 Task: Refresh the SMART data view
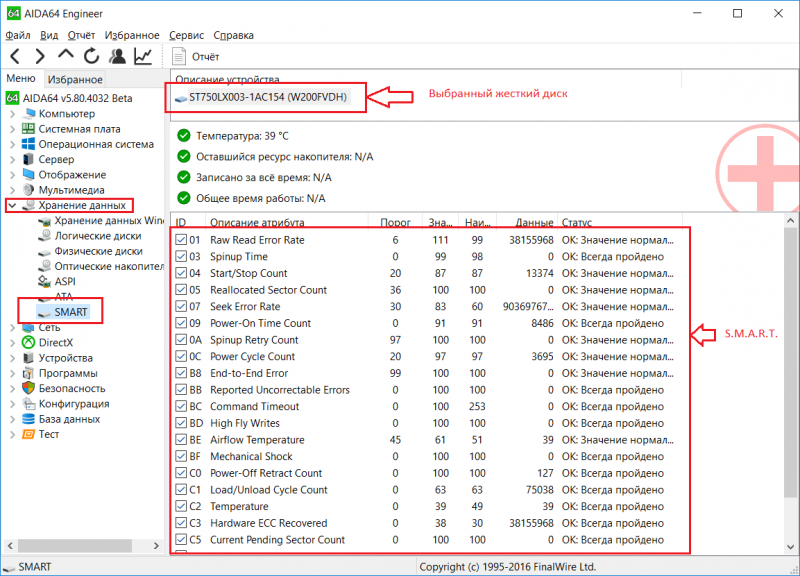pyautogui.click(x=91, y=56)
